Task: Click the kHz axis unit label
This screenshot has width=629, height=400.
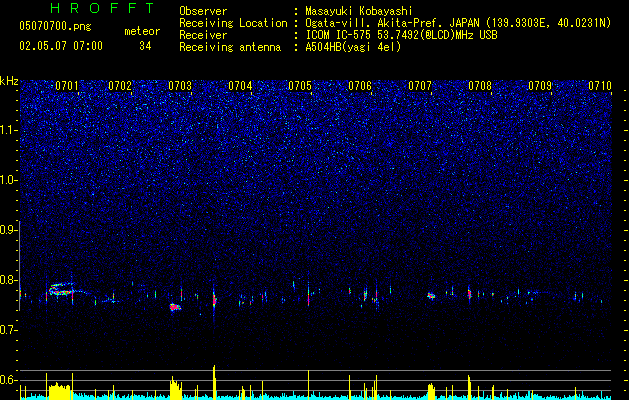Action: click(x=9, y=81)
